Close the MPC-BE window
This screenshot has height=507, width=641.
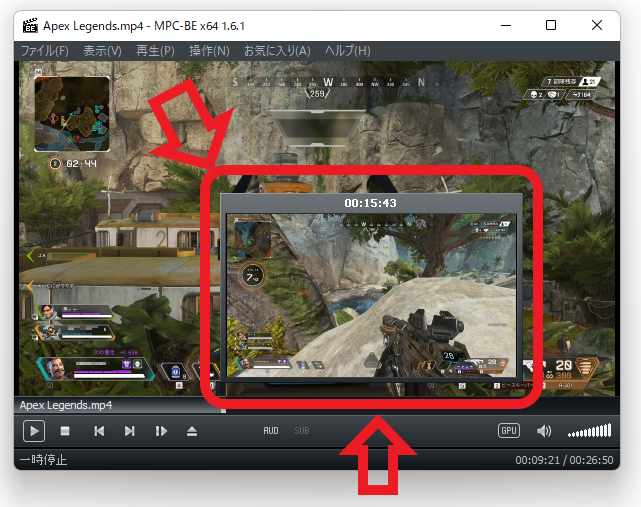[597, 25]
